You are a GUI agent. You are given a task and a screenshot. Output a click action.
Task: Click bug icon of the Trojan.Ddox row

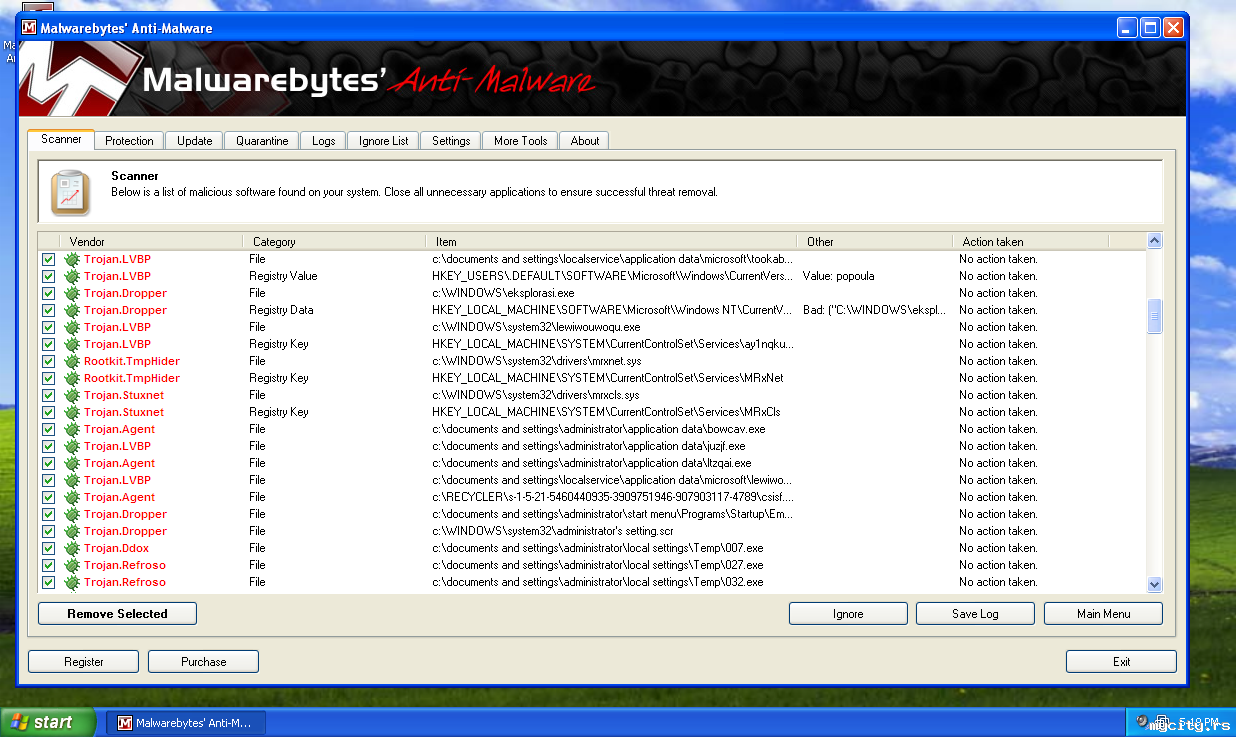[72, 548]
